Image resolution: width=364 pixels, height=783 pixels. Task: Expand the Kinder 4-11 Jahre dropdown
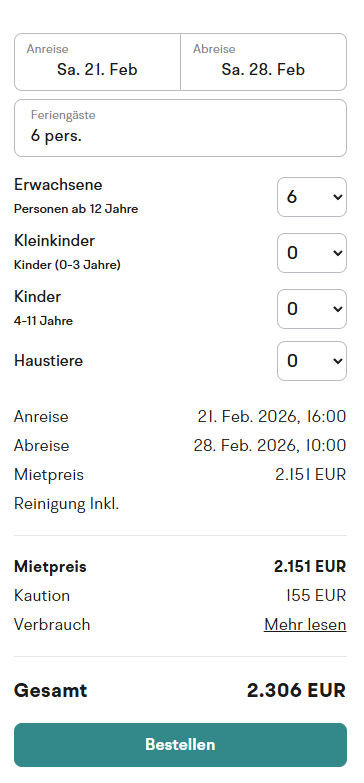(312, 309)
